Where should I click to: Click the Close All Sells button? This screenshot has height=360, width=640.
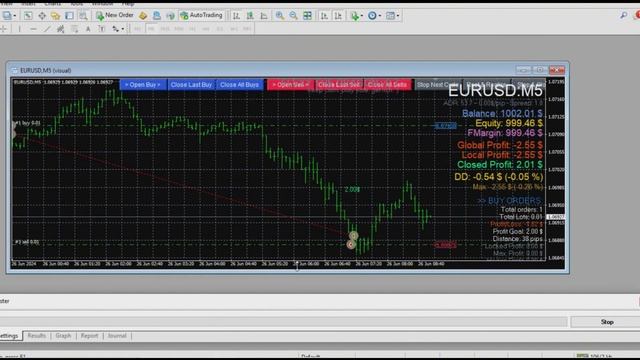coord(387,84)
